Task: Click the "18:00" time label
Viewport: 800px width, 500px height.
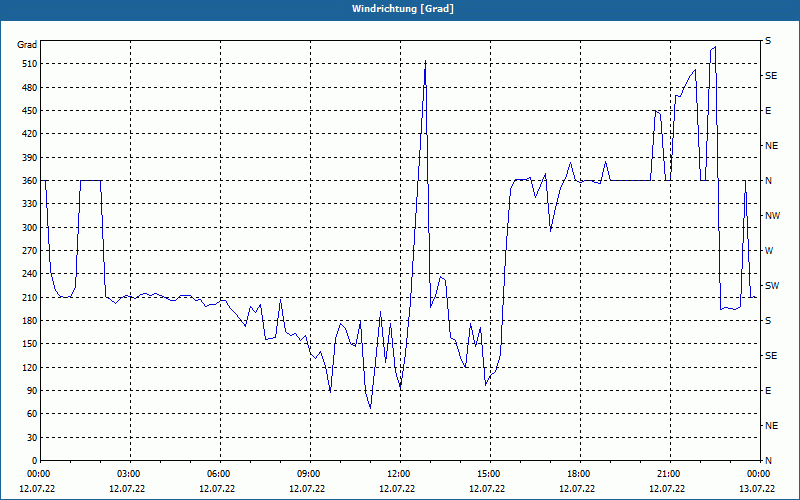Action: click(578, 474)
